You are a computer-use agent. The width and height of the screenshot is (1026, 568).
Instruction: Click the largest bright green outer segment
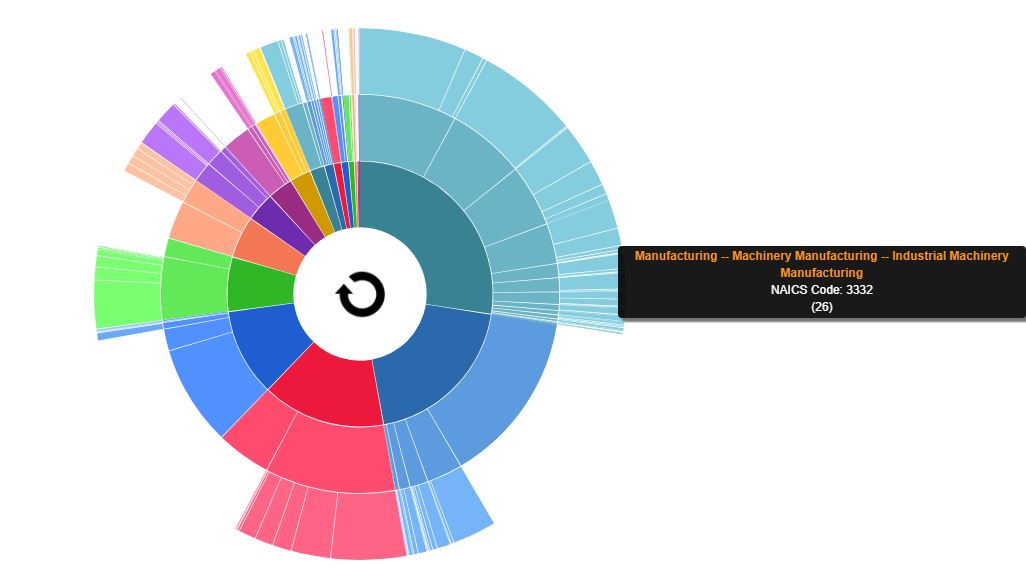127,302
